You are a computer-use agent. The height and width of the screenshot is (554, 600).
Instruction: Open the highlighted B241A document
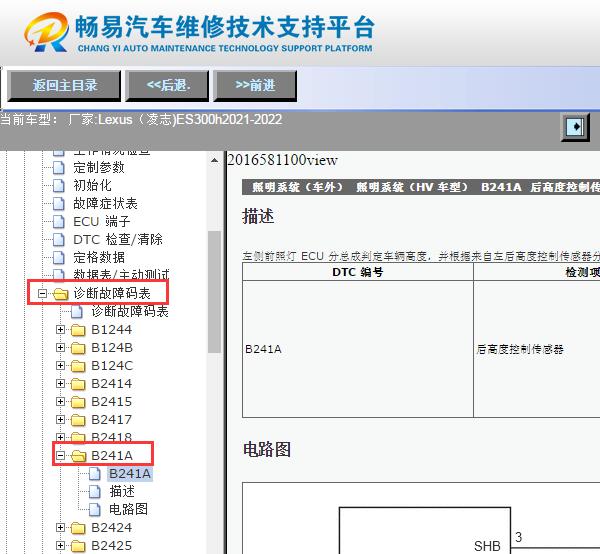pos(130,474)
